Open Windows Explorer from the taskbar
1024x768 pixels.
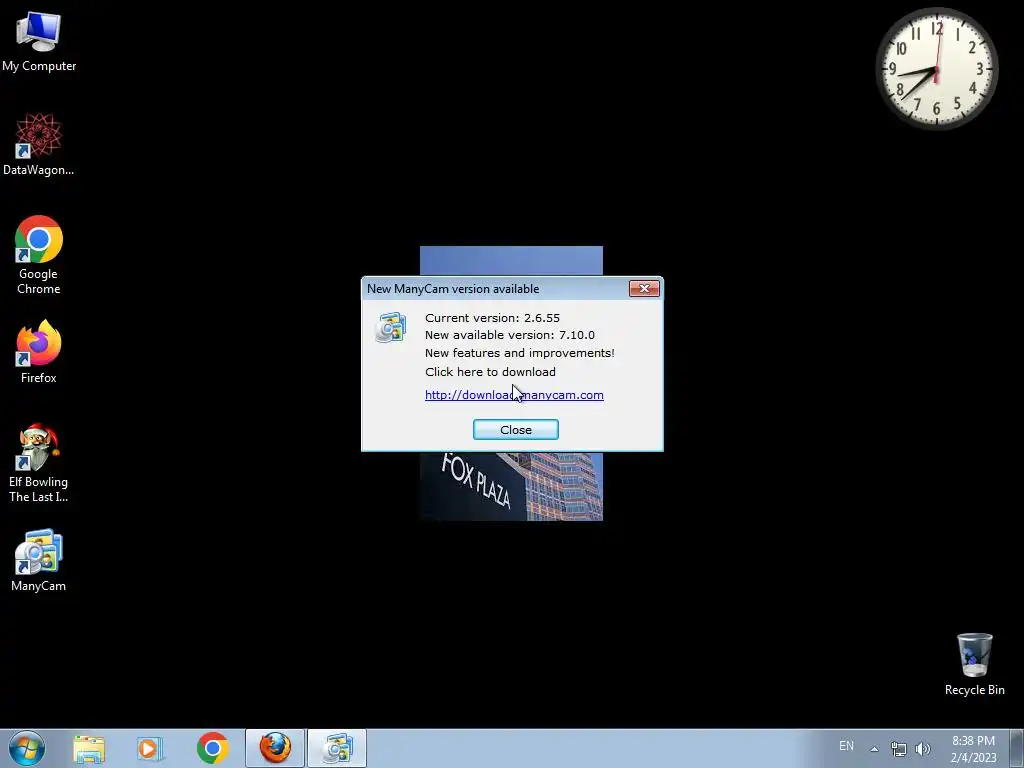click(89, 748)
